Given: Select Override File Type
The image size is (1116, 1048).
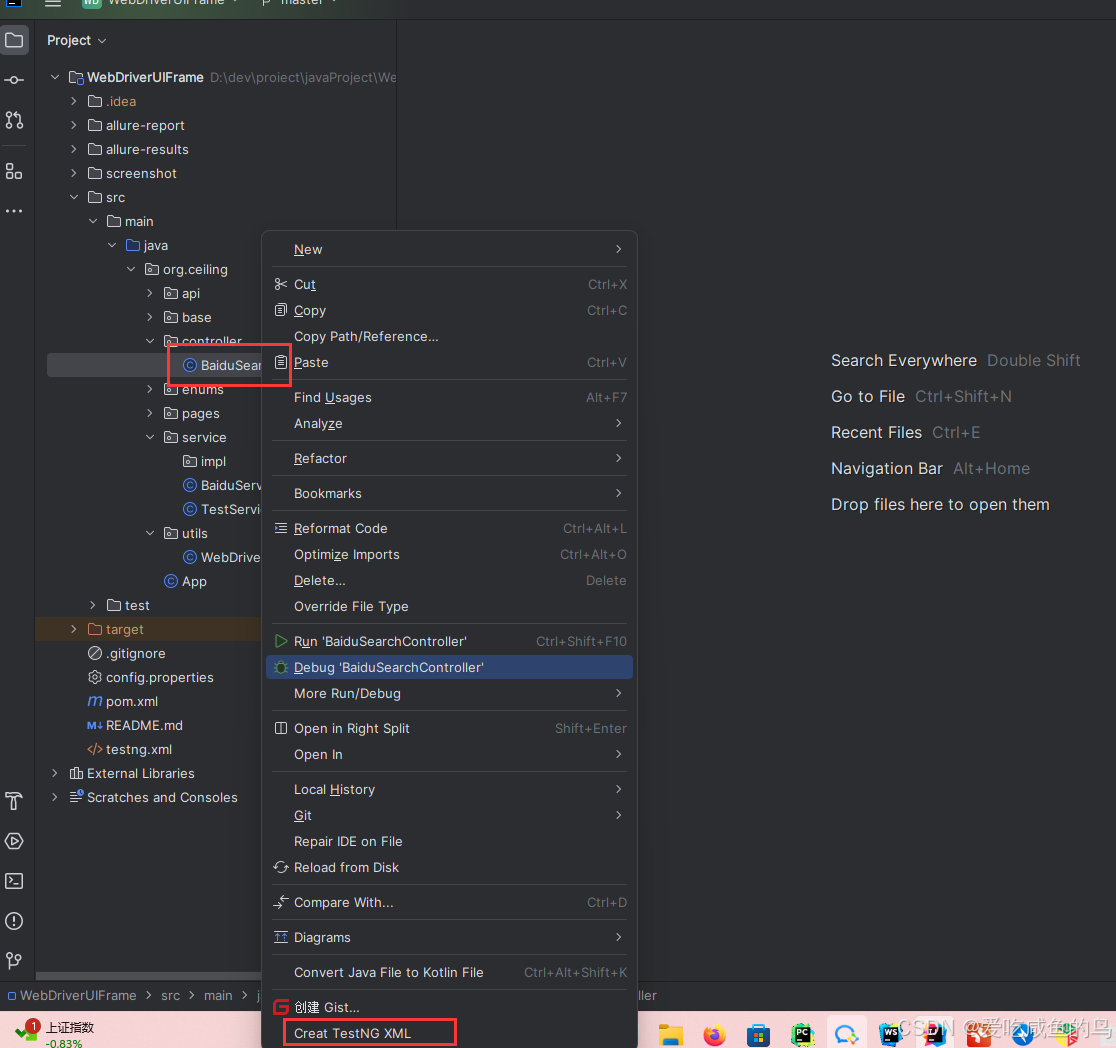Looking at the screenshot, I should pyautogui.click(x=449, y=607).
